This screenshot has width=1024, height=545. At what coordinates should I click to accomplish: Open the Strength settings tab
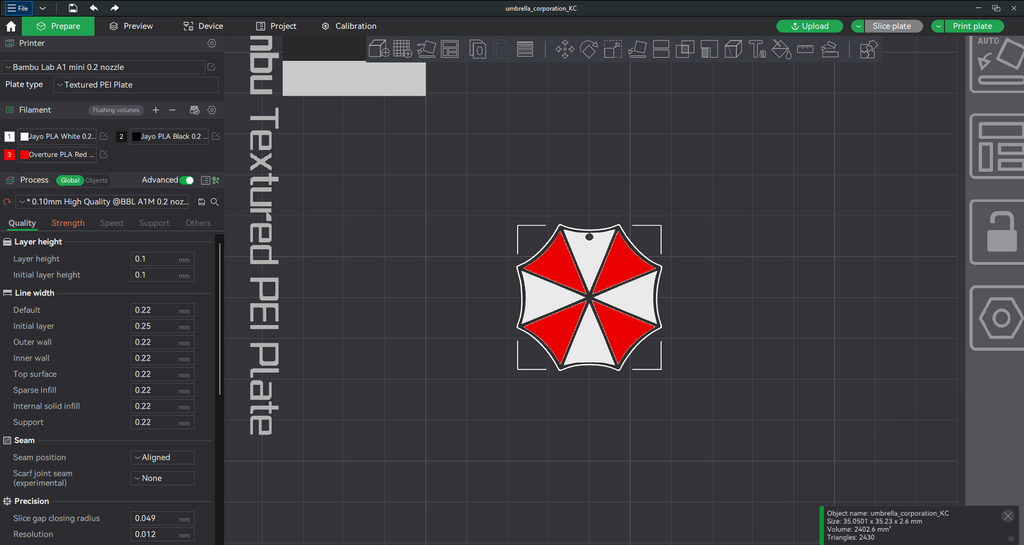pos(68,223)
